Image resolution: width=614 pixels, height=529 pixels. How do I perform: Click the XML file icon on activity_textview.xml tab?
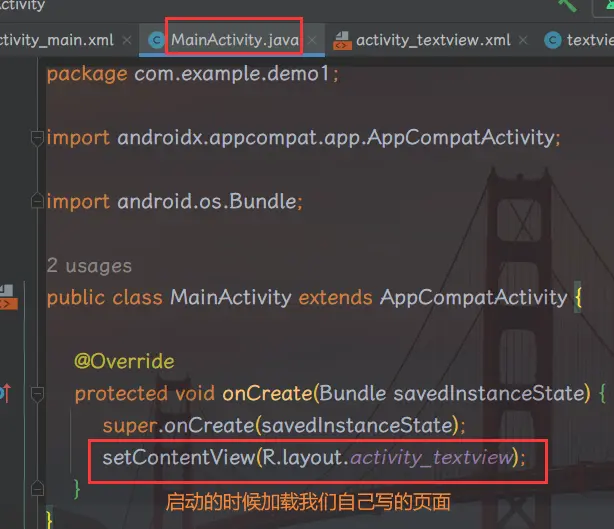click(341, 40)
